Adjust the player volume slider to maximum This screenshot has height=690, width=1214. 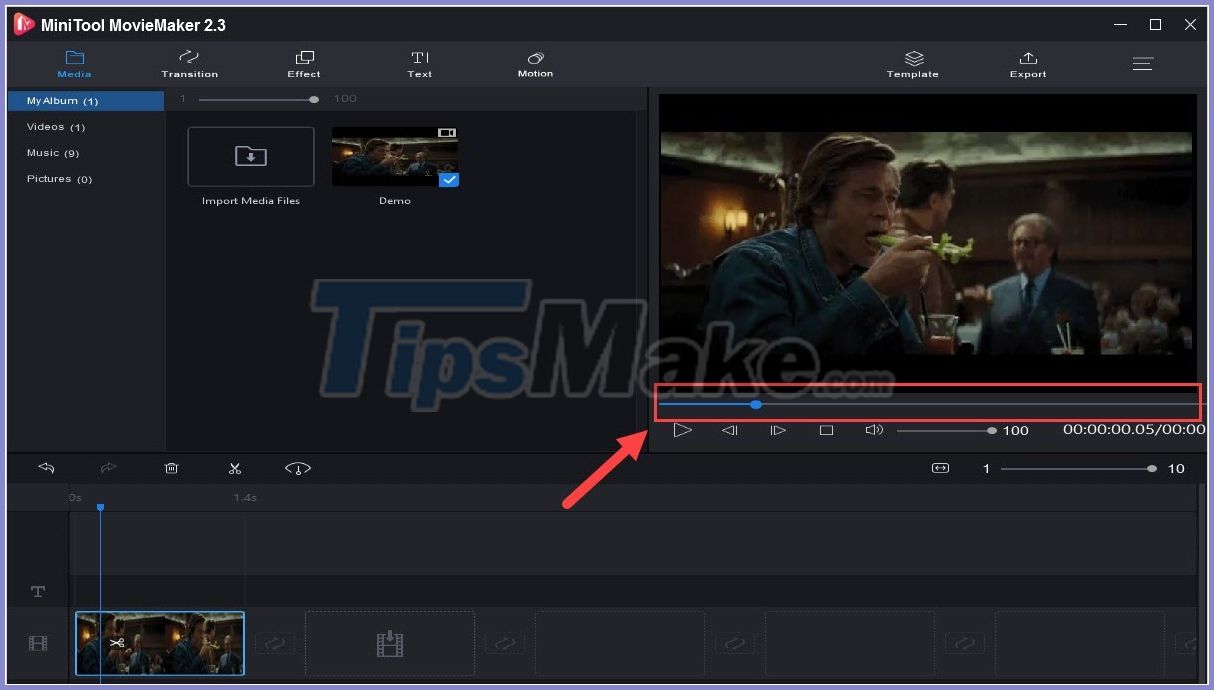click(x=991, y=430)
